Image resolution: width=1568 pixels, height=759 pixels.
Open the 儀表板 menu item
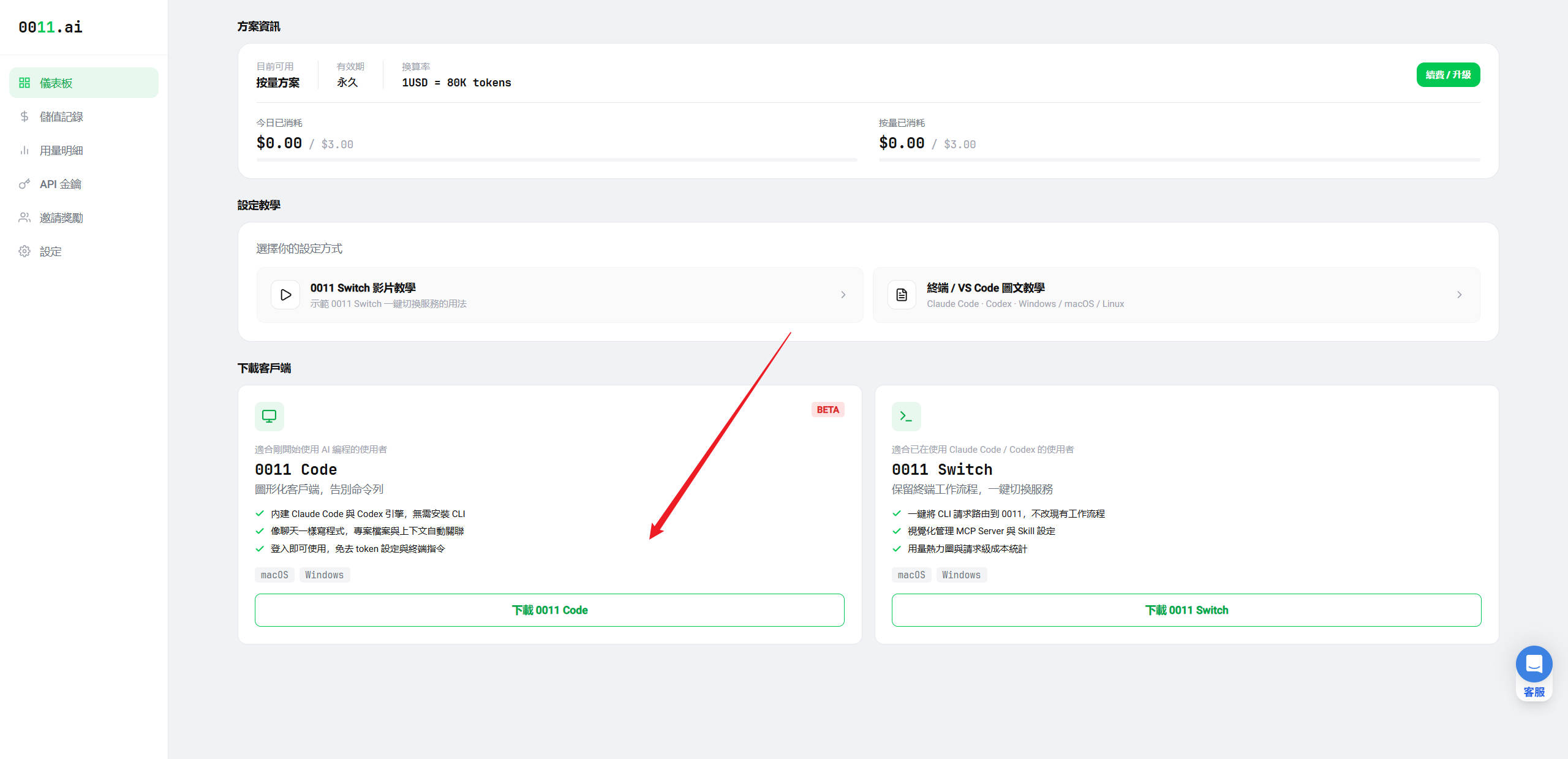coord(84,83)
